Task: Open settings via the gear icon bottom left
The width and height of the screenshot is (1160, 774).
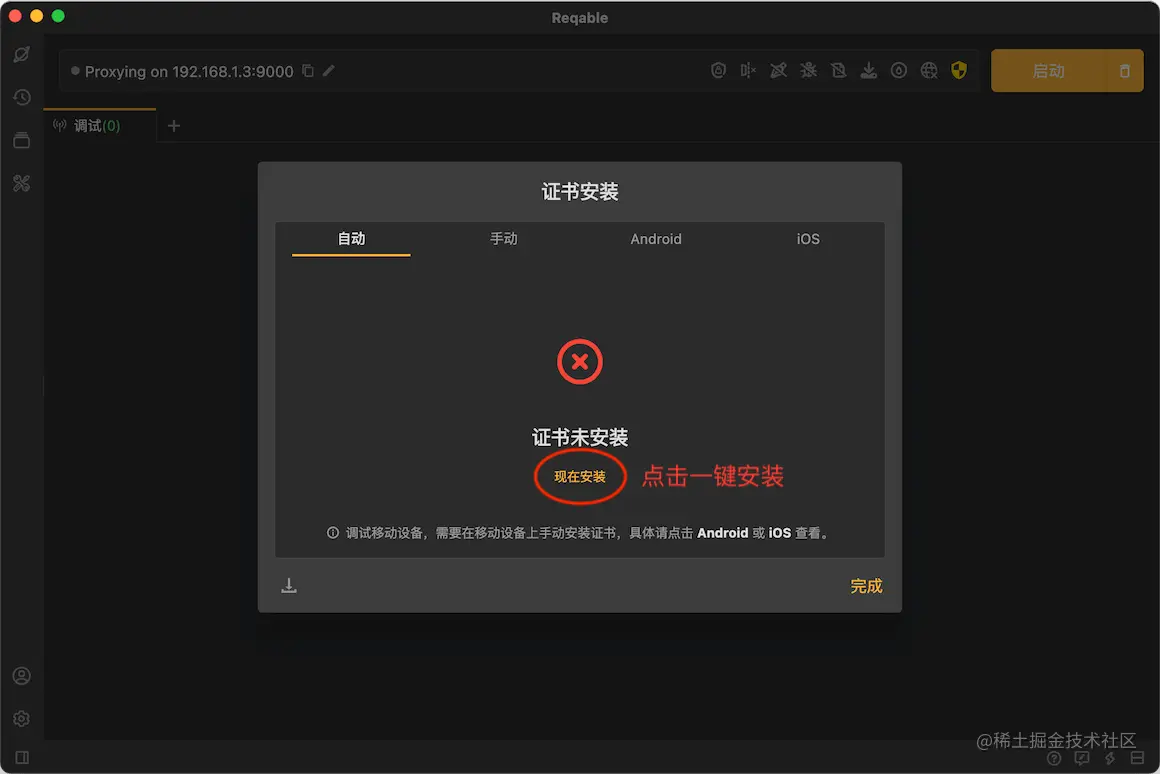Action: [22, 718]
